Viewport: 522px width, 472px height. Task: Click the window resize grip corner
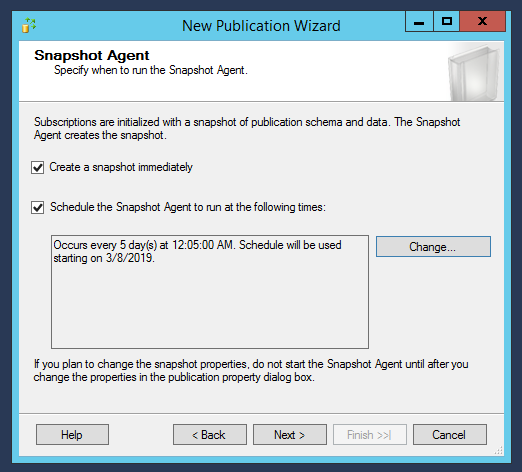tap(499, 451)
